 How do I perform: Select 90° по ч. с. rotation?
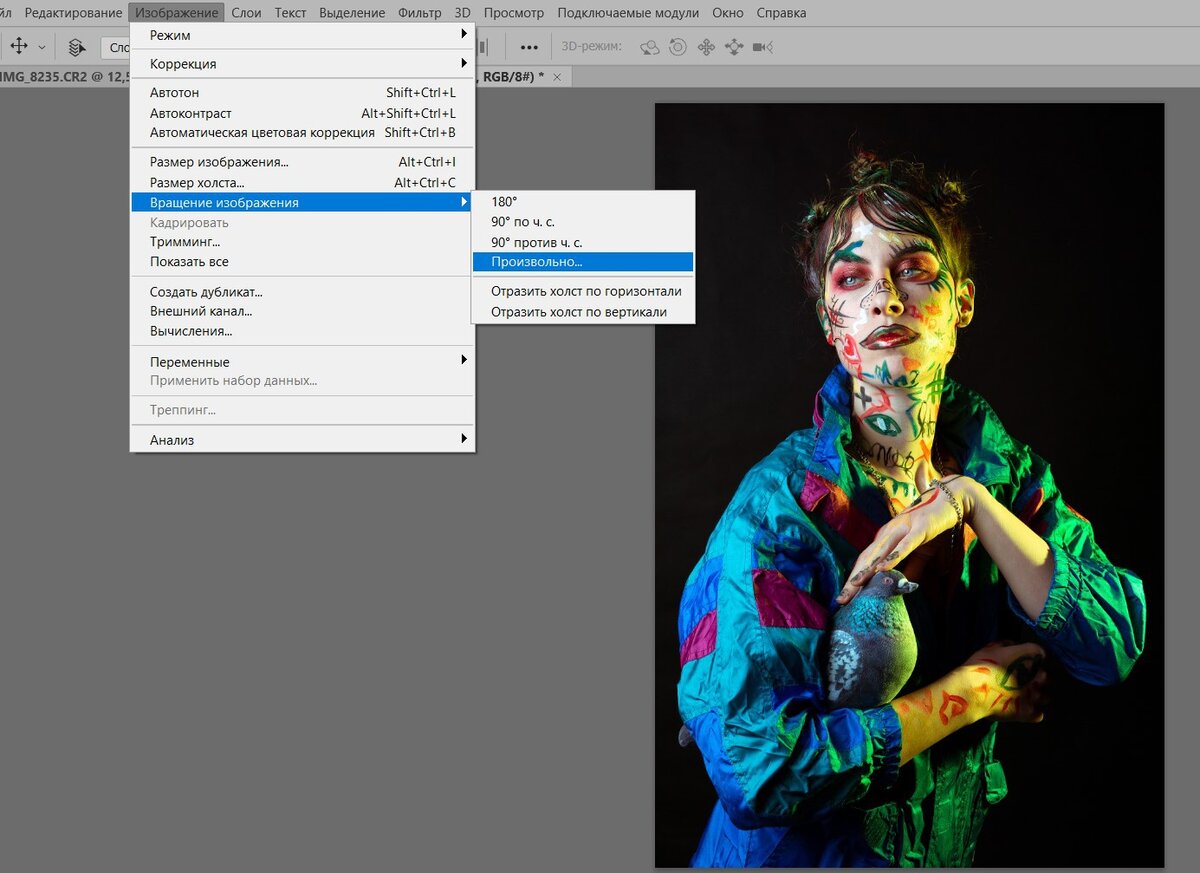click(583, 222)
